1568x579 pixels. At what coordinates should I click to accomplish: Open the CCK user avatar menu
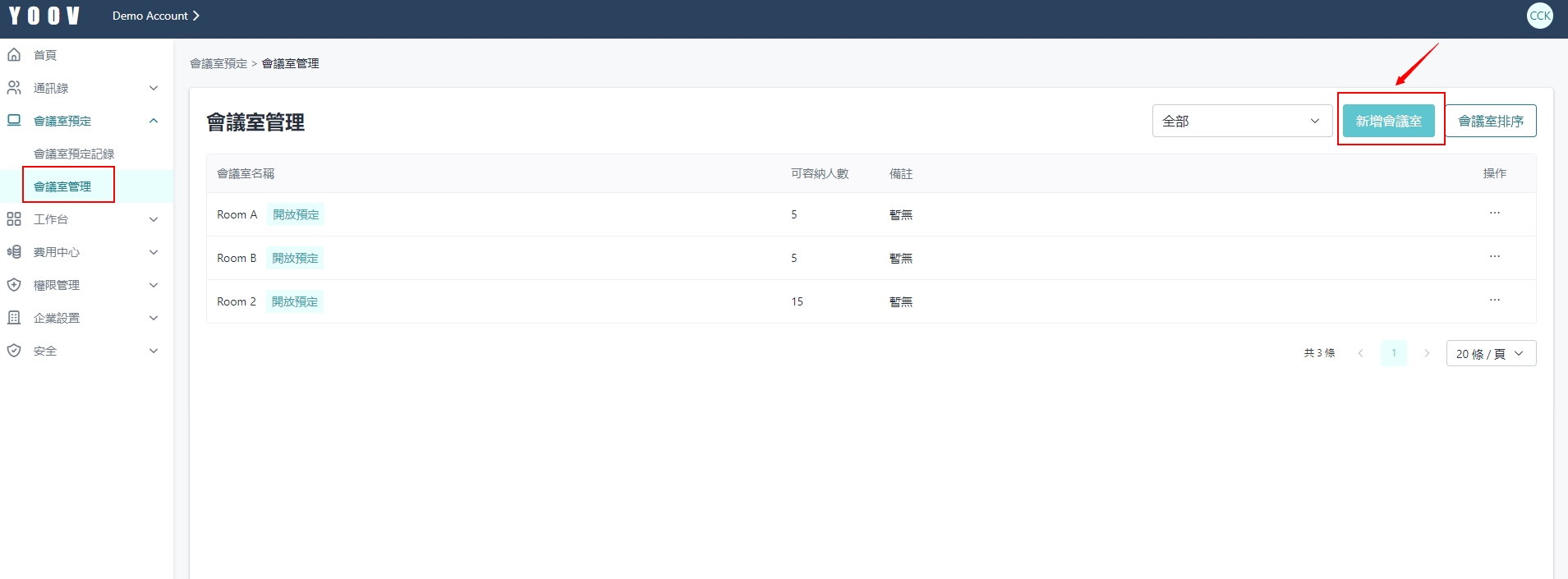pos(1539,16)
